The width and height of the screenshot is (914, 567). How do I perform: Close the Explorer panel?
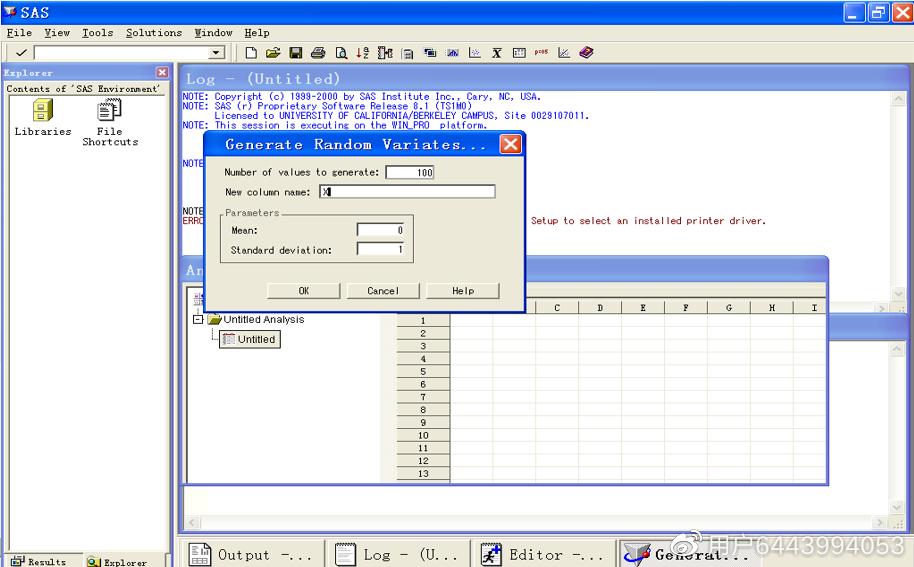[162, 72]
